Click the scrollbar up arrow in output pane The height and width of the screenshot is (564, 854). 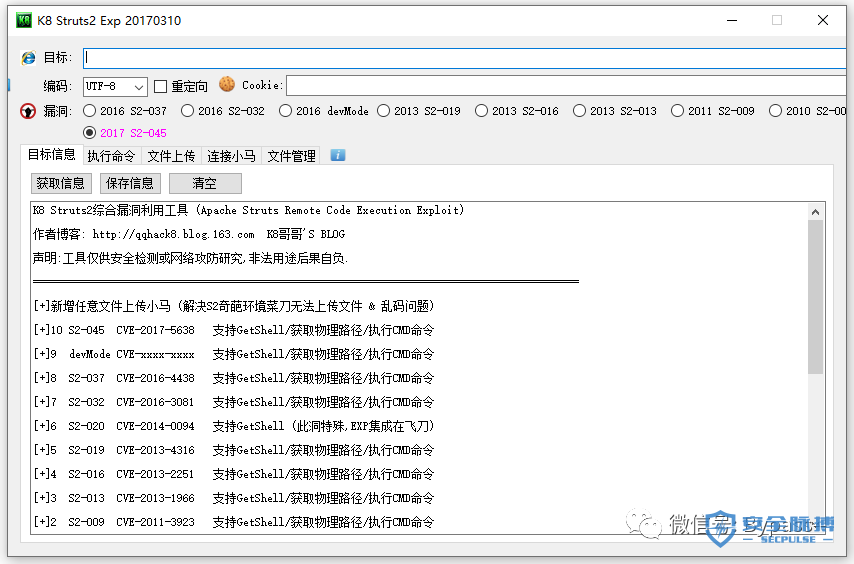click(815, 212)
